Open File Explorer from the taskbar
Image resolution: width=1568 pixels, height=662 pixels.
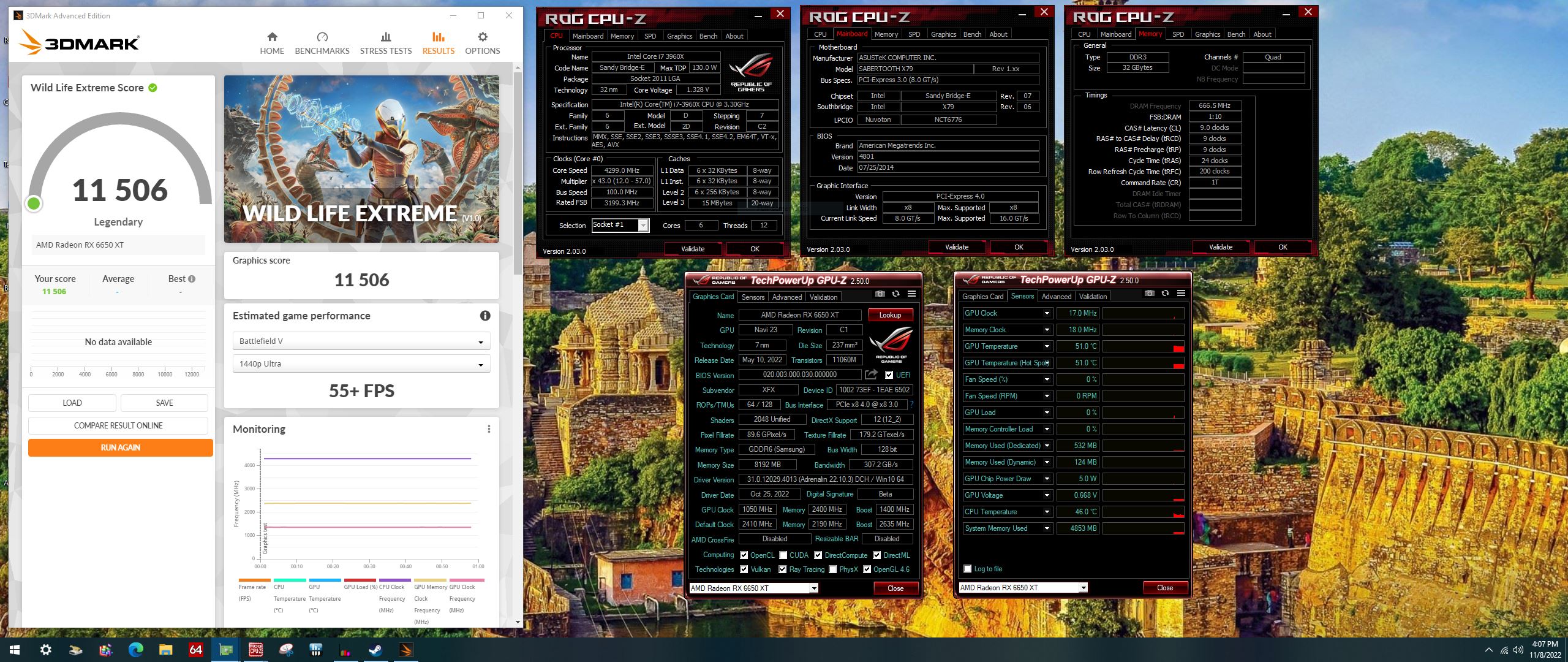165,650
